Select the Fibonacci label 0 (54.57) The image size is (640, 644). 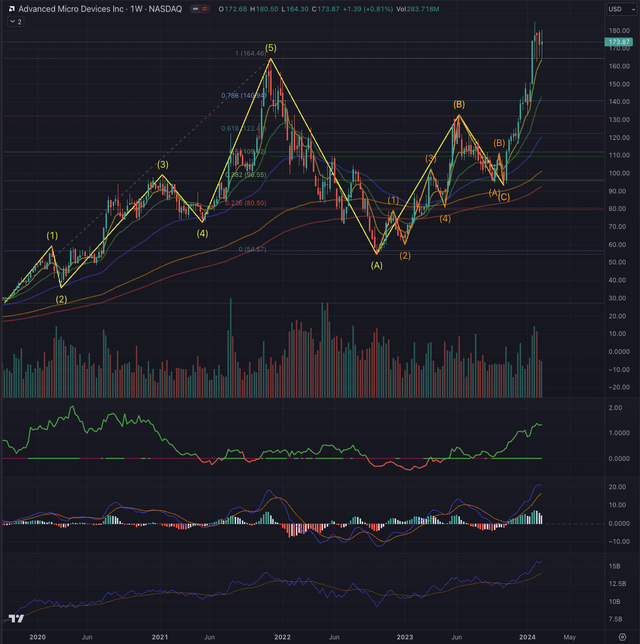point(252,249)
